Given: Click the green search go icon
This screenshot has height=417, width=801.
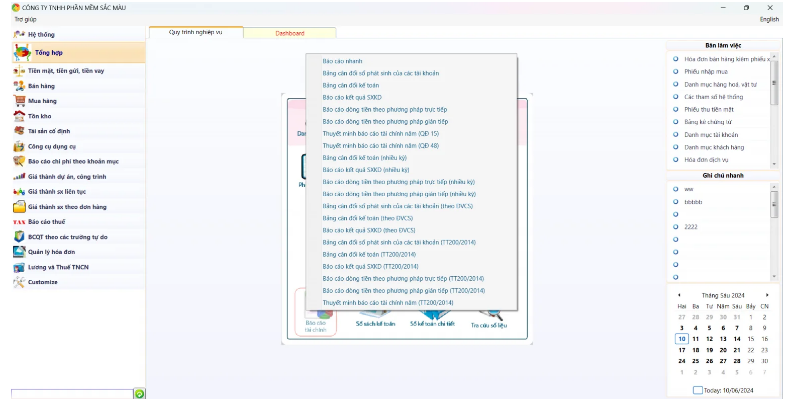Looking at the screenshot, I should (x=139, y=393).
